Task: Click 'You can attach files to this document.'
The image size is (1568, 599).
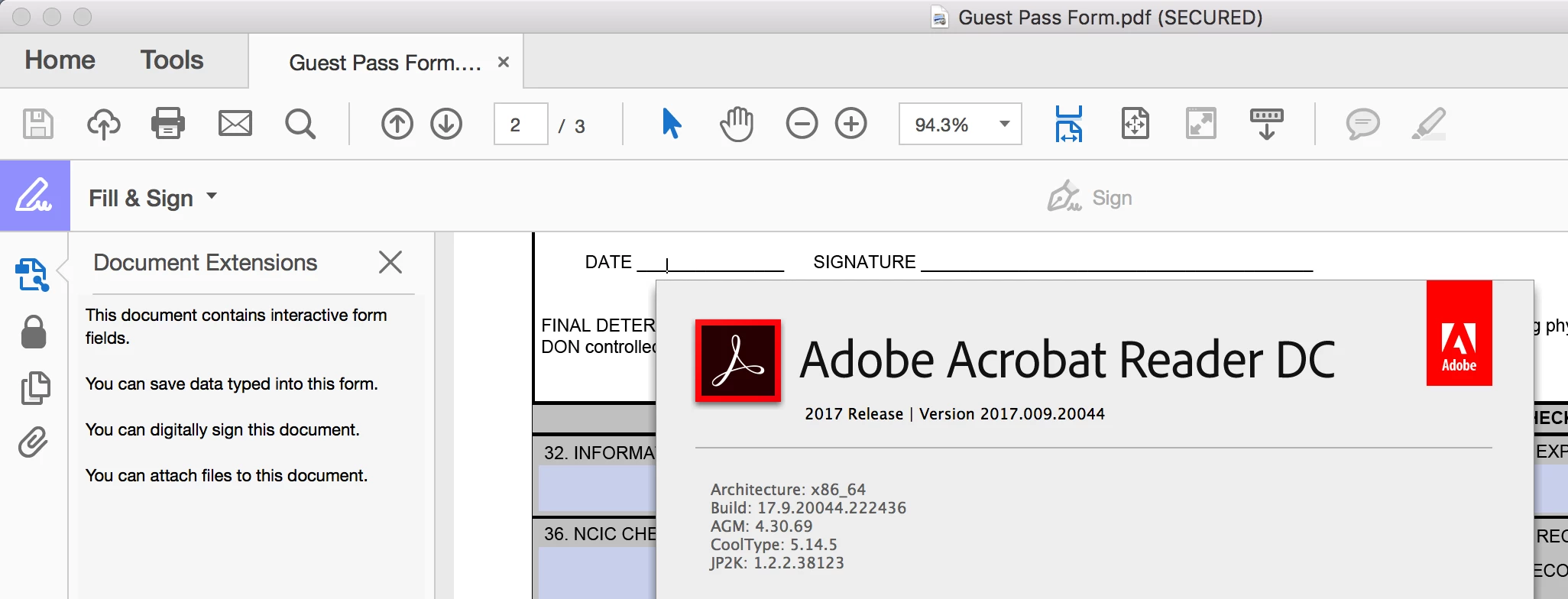Action: (x=226, y=475)
